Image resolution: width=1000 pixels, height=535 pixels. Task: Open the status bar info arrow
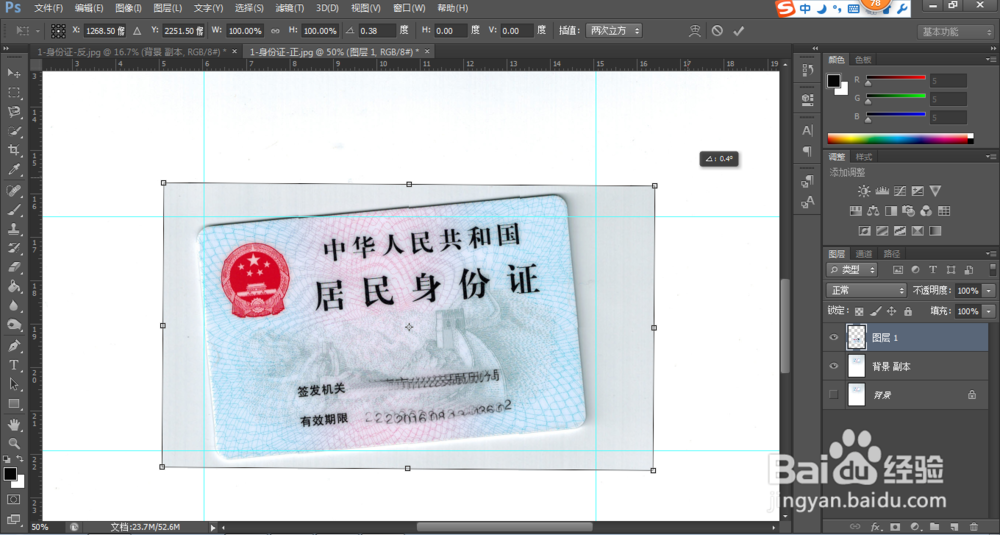pyautogui.click(x=213, y=527)
